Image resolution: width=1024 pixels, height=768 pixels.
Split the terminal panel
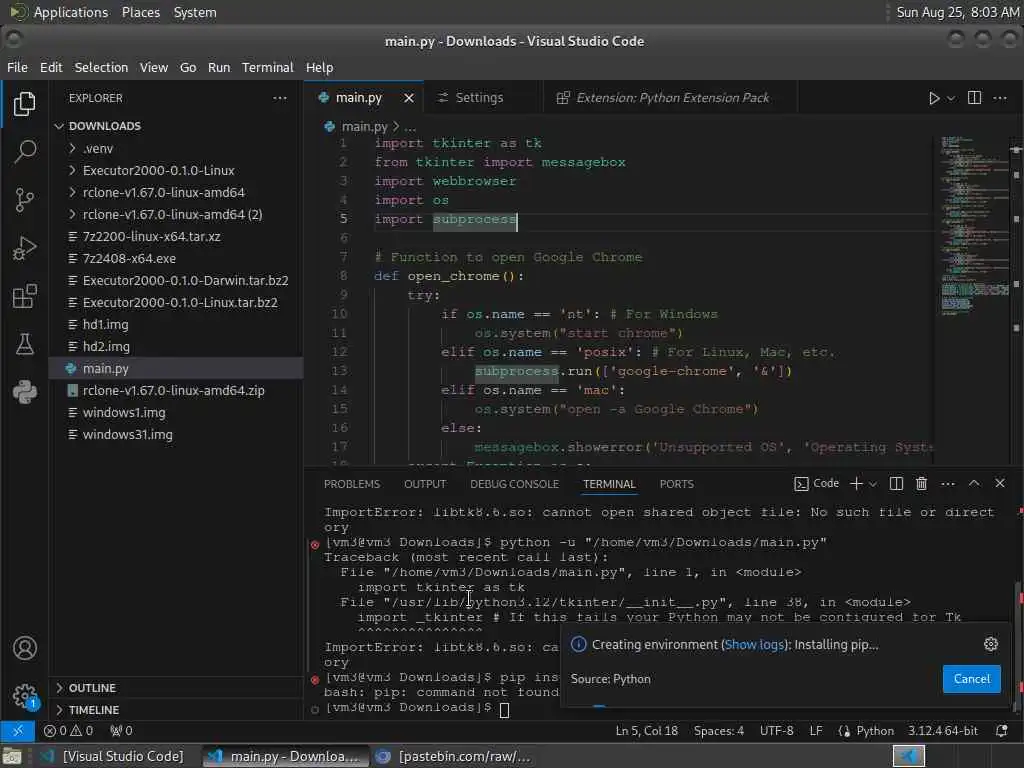coord(896,483)
